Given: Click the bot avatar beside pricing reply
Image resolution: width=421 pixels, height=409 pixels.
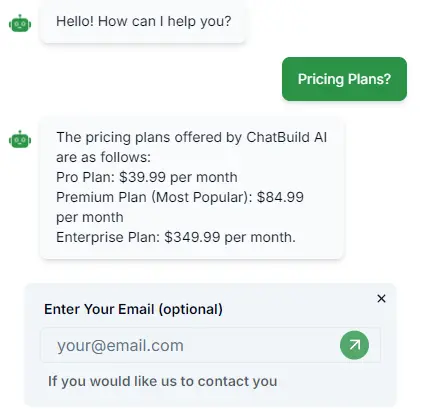Looking at the screenshot, I should point(20,139).
